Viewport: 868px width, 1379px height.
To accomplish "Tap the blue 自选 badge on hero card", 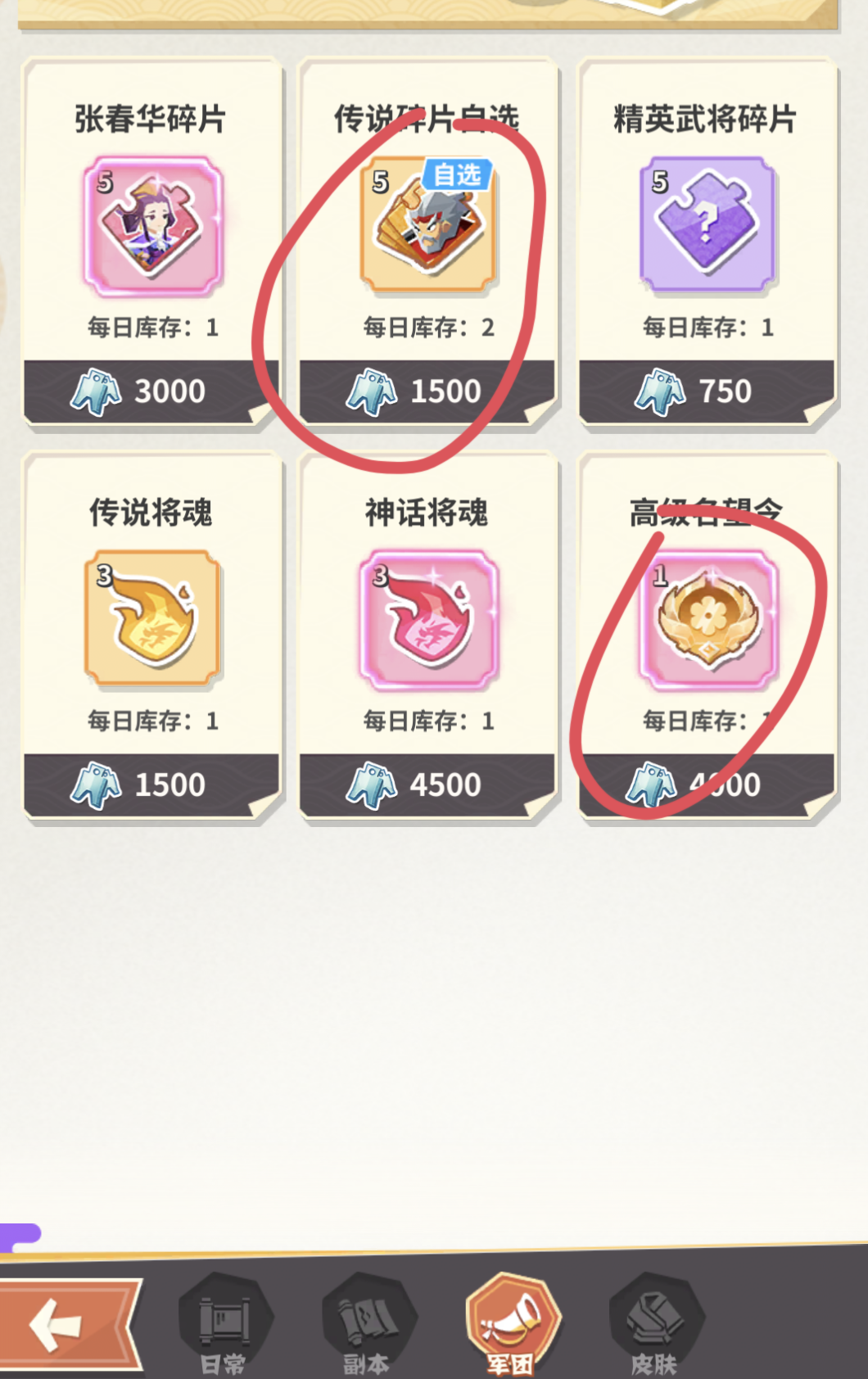I will tap(458, 174).
